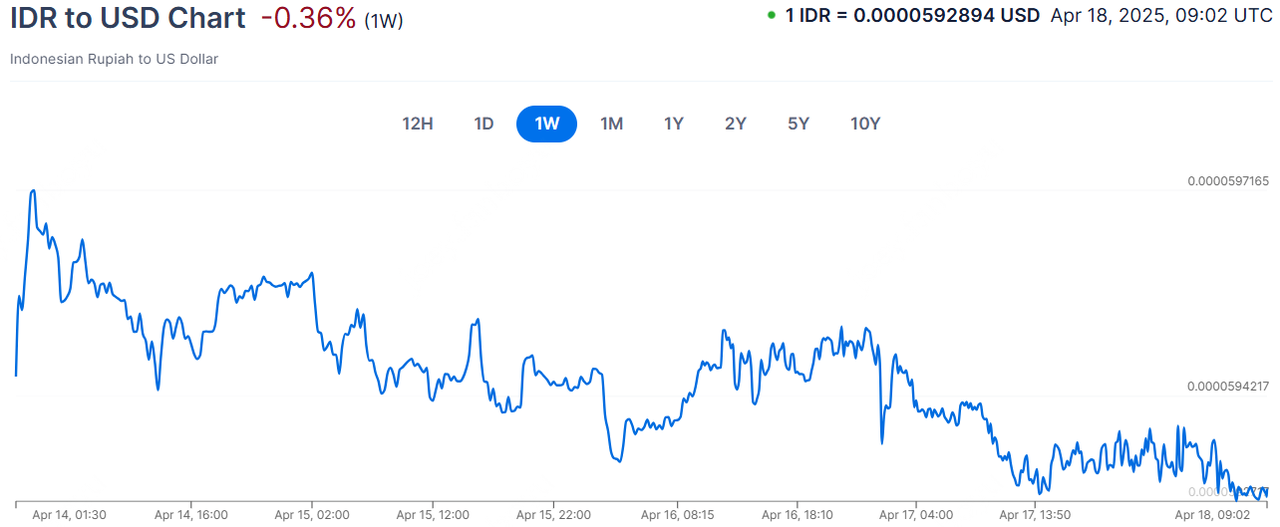
Task: Select the 1Y time range
Action: coord(674,124)
